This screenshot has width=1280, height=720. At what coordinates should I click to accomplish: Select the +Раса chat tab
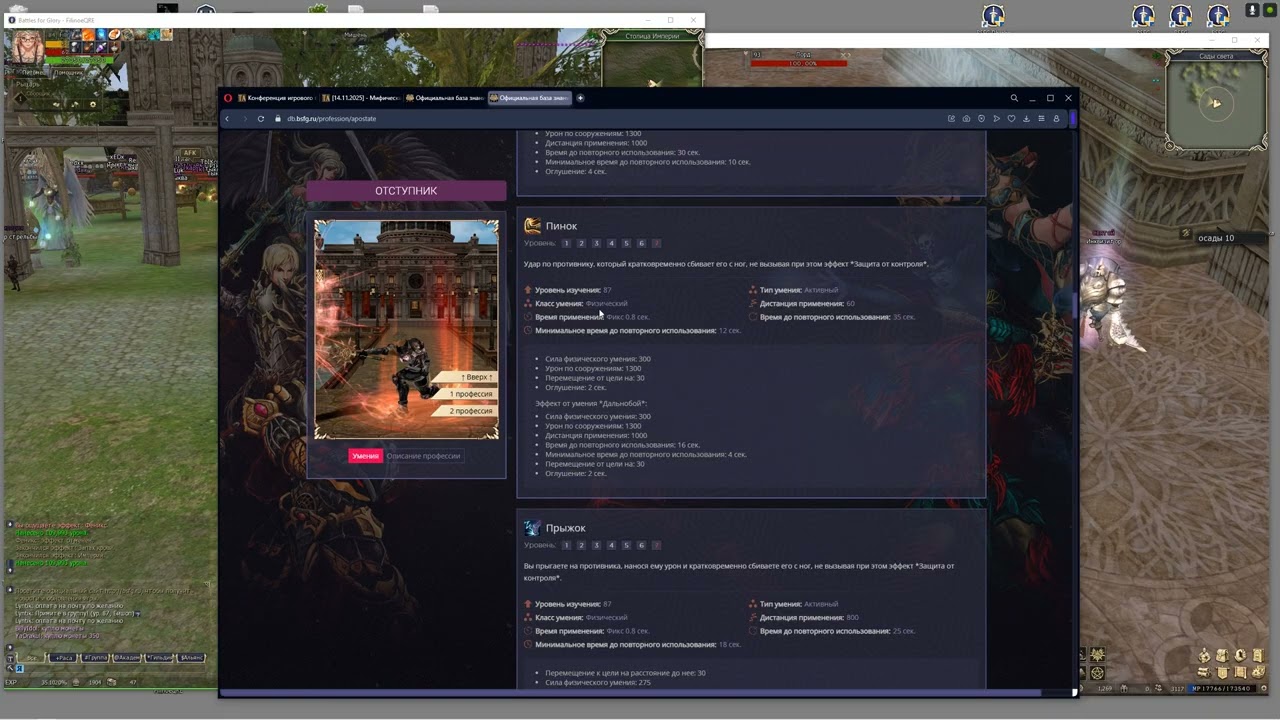coord(64,658)
